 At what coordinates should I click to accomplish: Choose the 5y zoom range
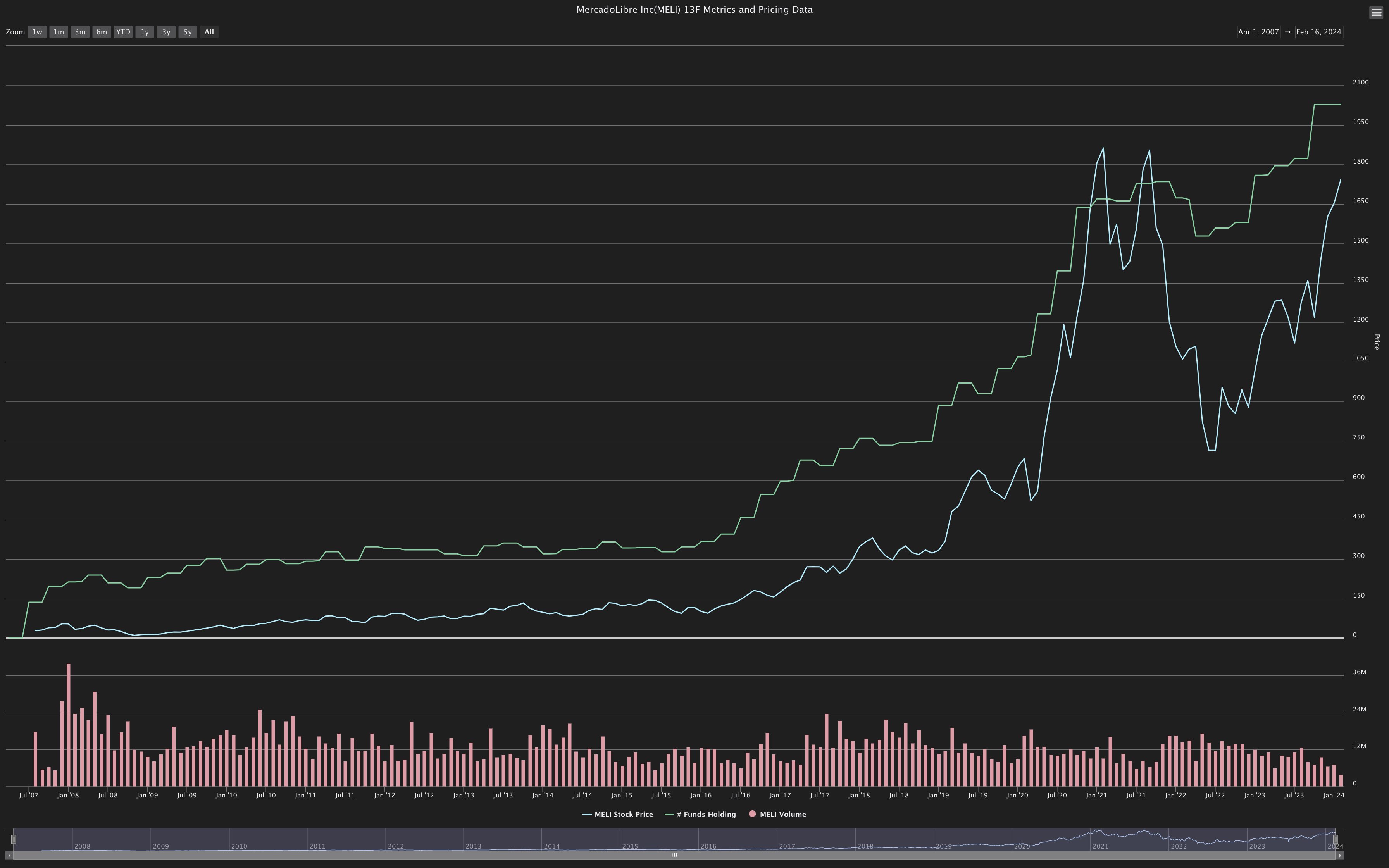tap(188, 32)
